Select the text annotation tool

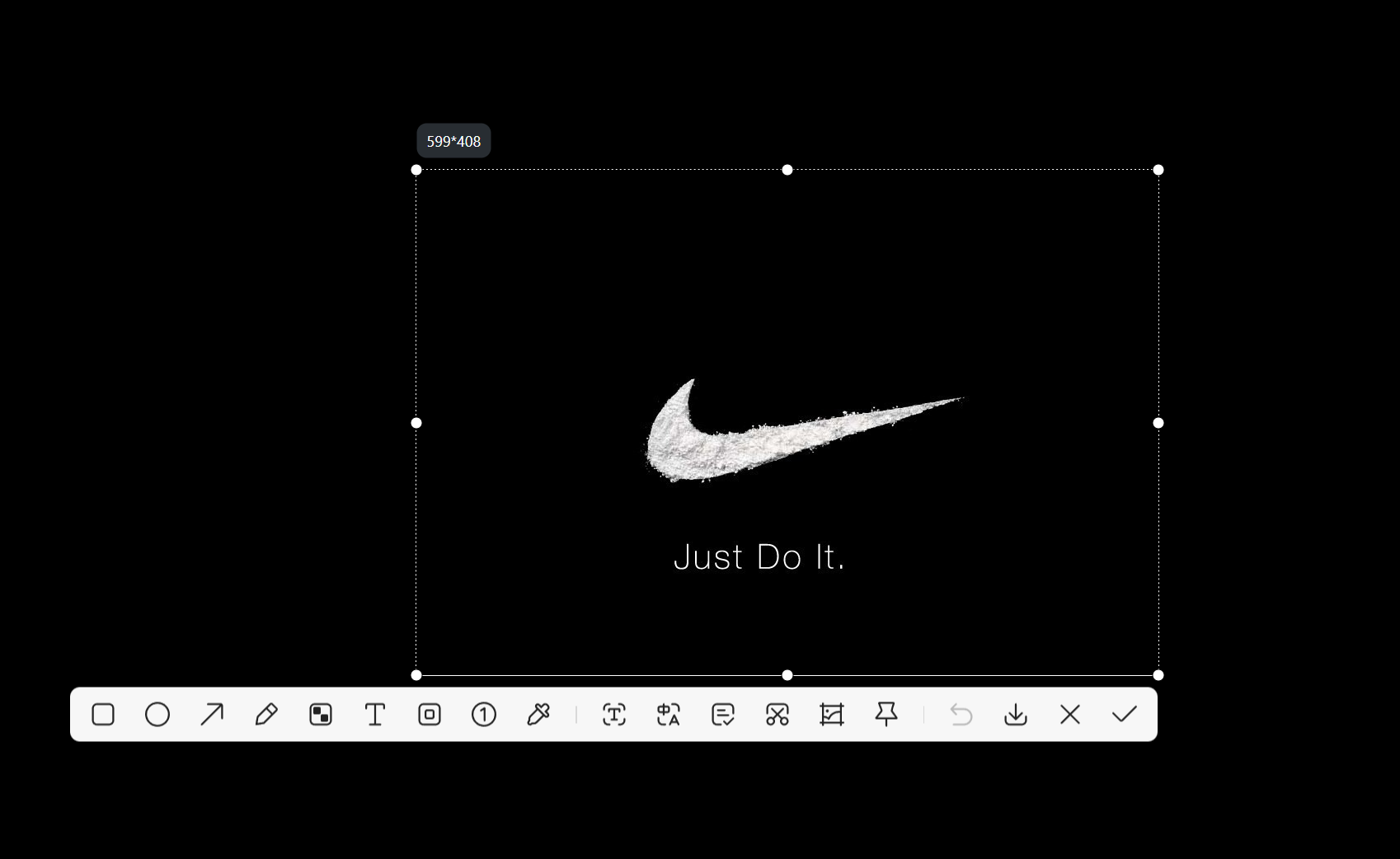coord(375,714)
